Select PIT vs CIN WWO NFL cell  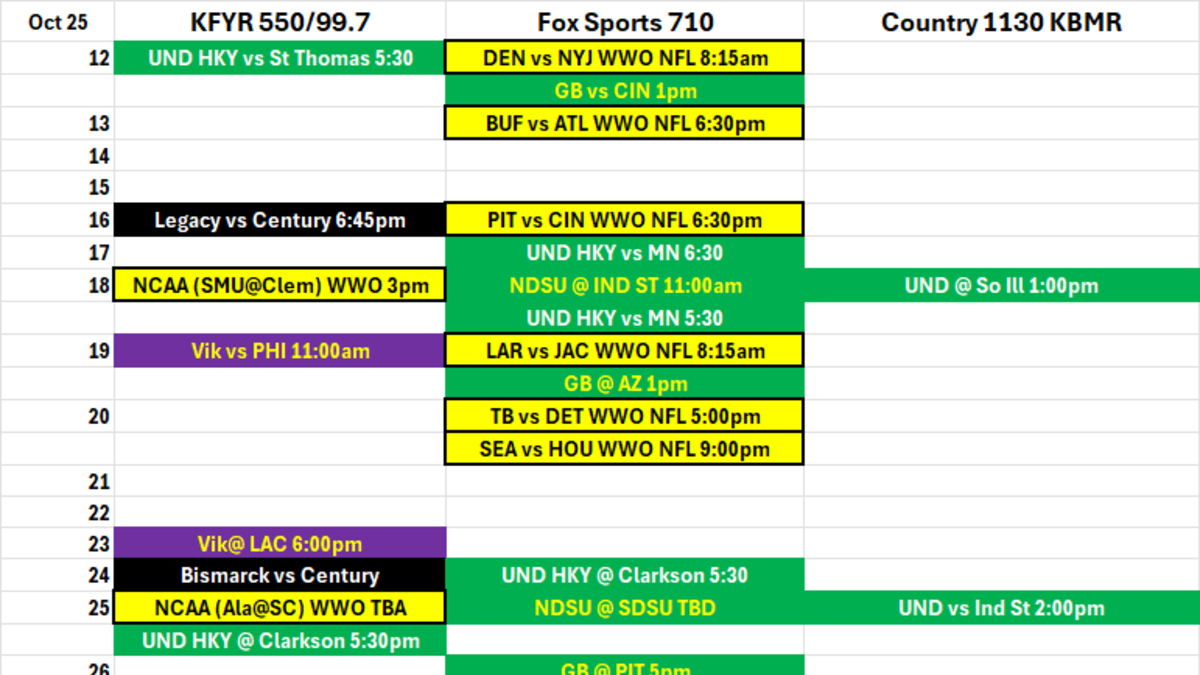625,220
